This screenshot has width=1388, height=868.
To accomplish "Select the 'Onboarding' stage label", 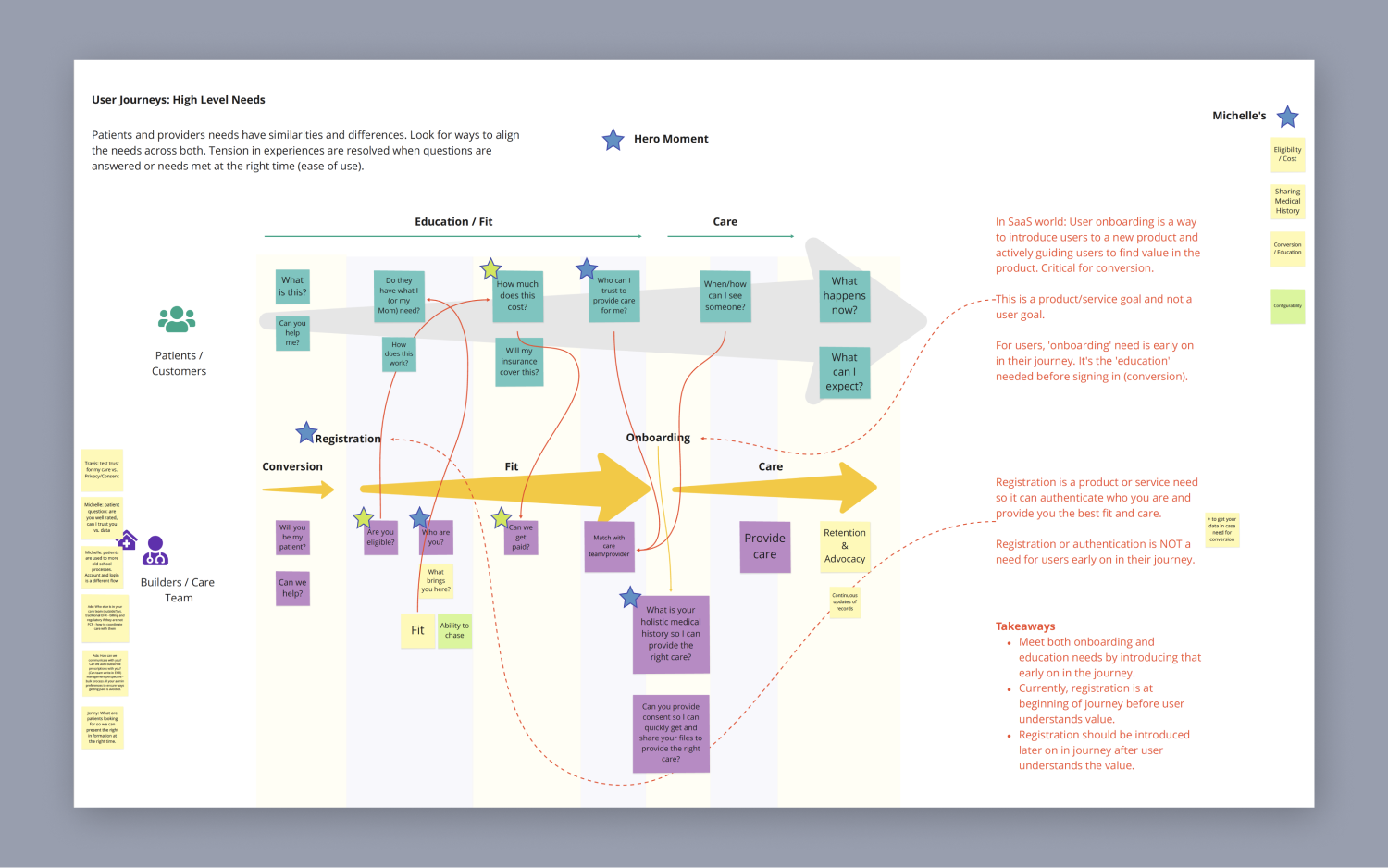I will click(x=658, y=437).
